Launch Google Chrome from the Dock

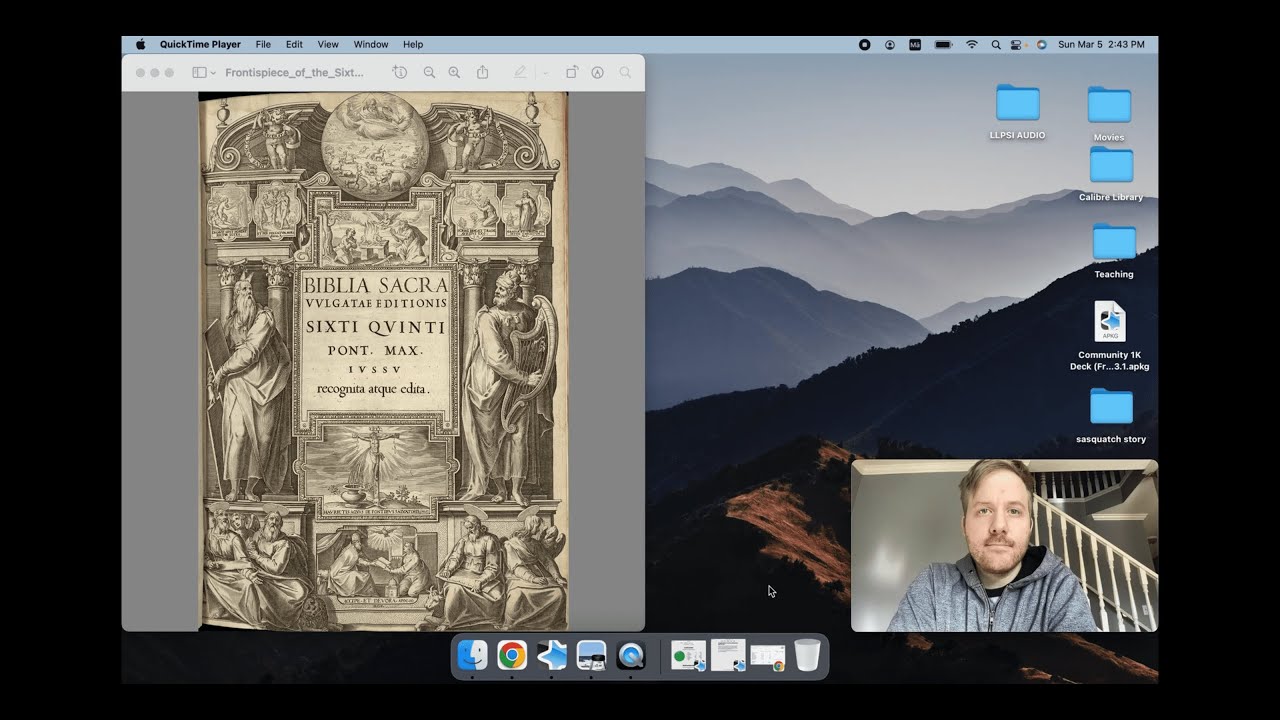click(x=512, y=655)
